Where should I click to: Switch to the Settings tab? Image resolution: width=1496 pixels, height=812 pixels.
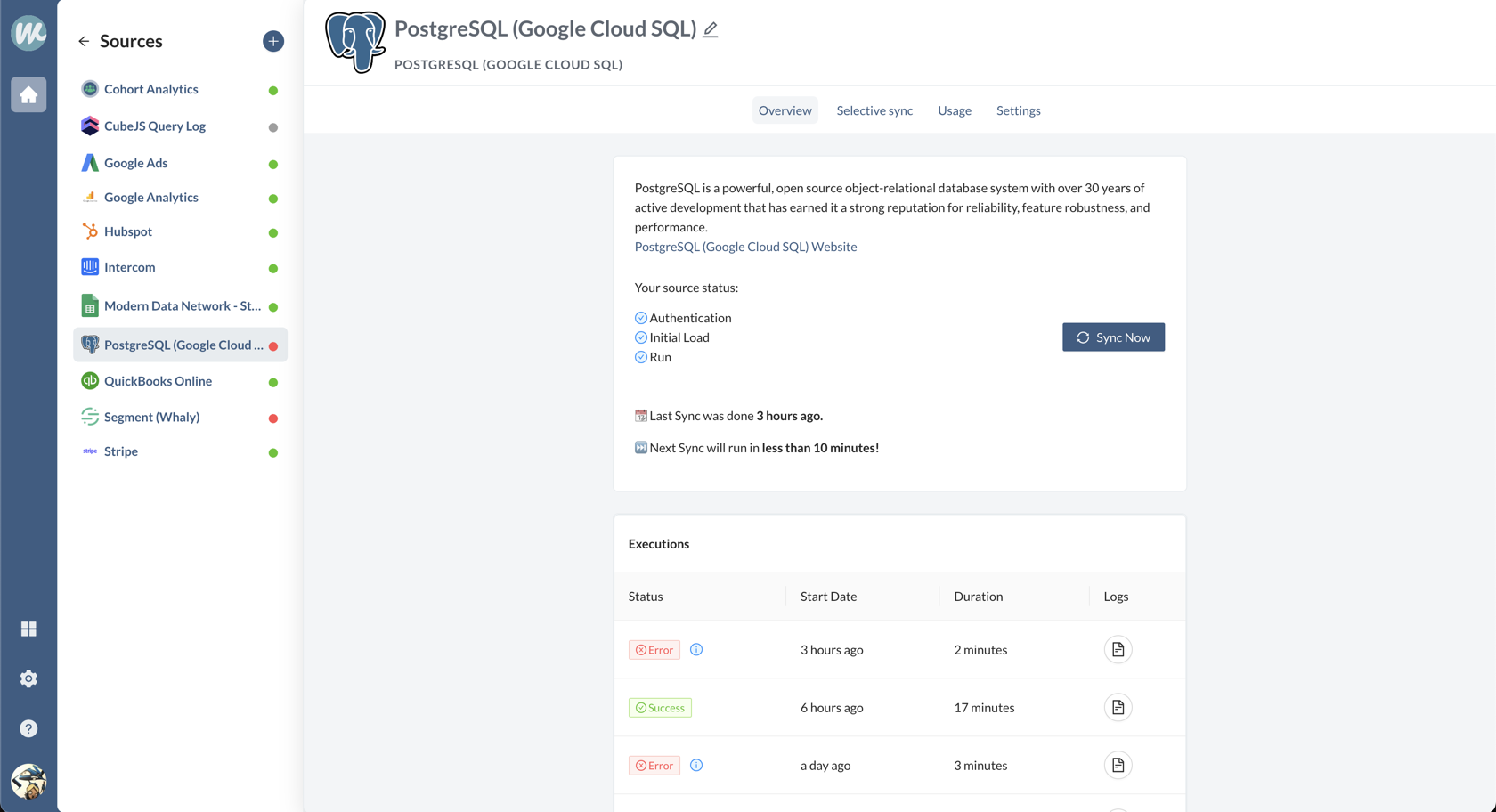[1018, 110]
